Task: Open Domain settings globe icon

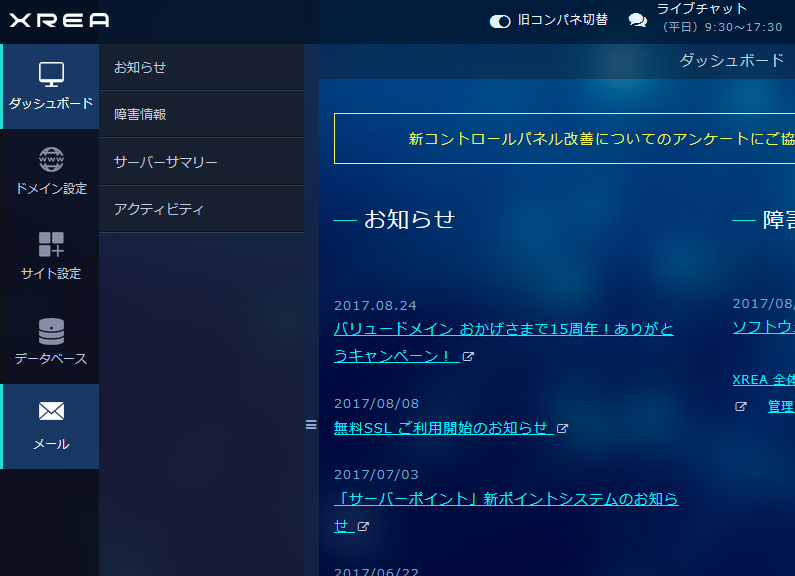Action: coord(51,160)
